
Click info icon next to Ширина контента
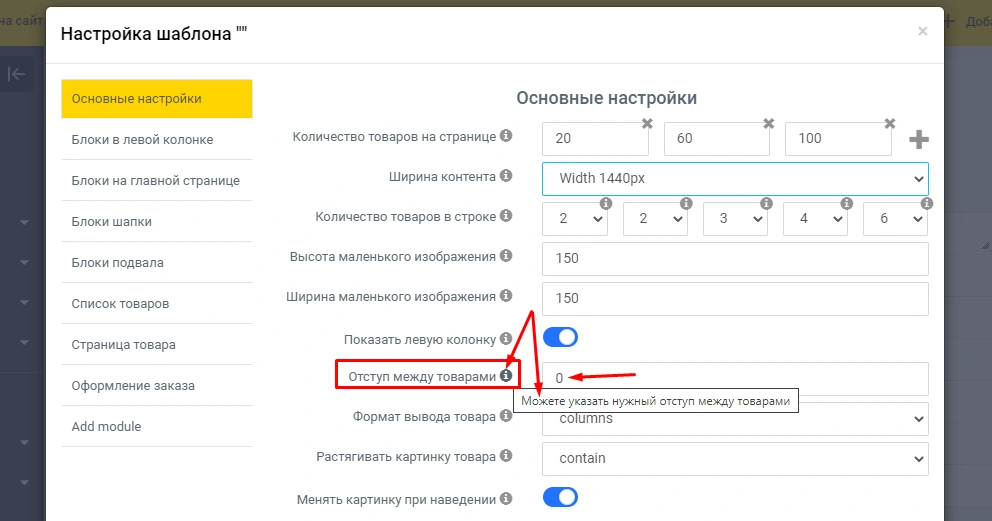click(x=506, y=176)
